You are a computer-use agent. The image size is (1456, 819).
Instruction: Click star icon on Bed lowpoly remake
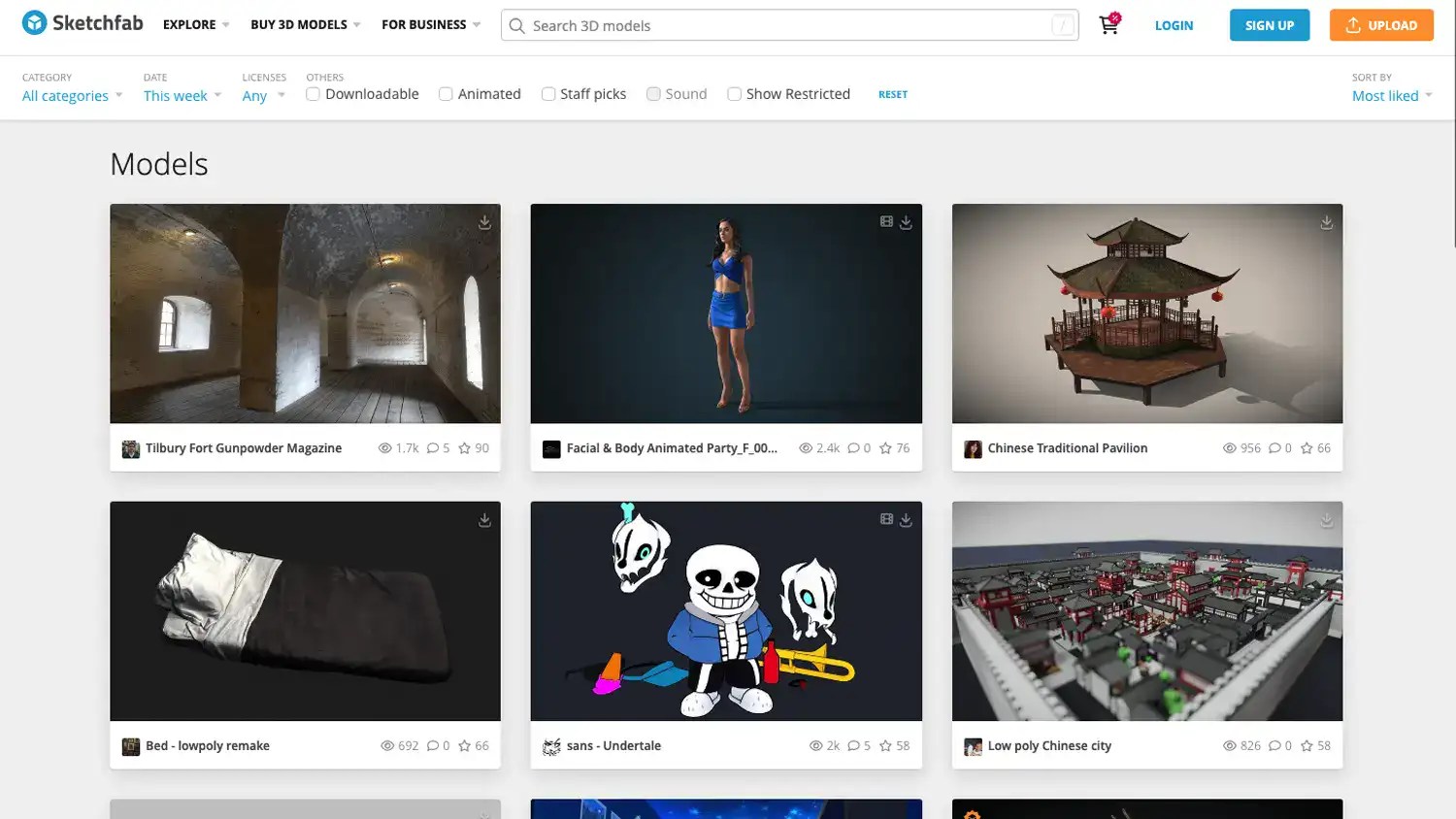(464, 746)
